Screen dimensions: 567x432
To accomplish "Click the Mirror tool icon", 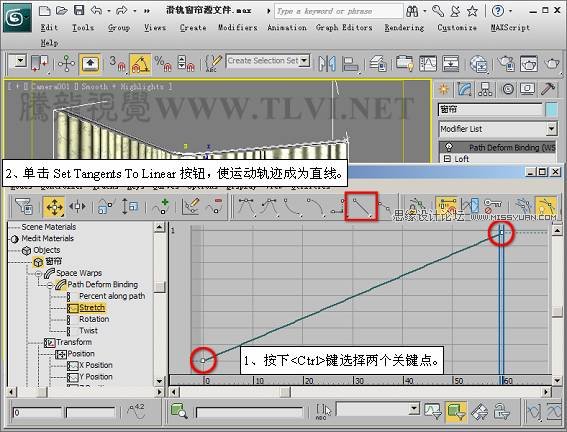I will click(327, 64).
